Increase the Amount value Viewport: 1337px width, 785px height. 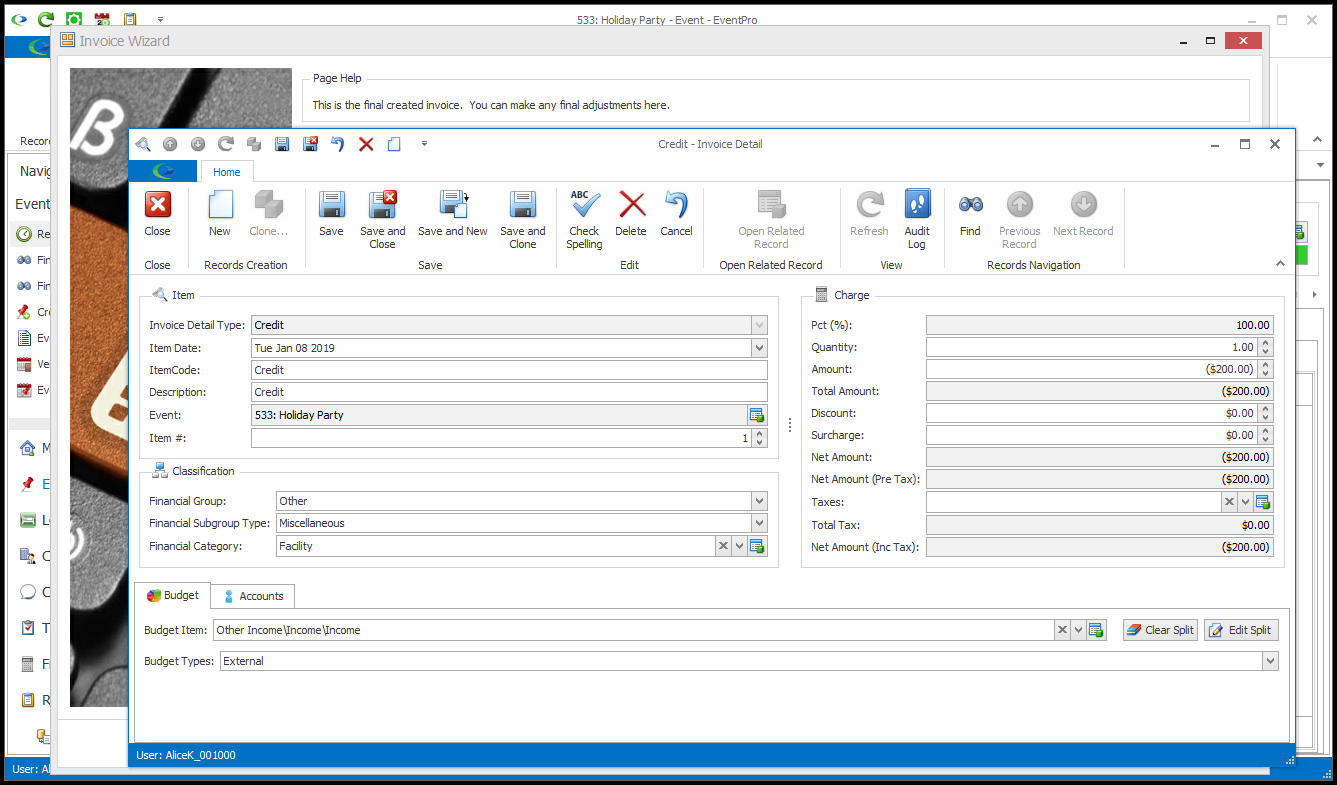click(x=1266, y=365)
